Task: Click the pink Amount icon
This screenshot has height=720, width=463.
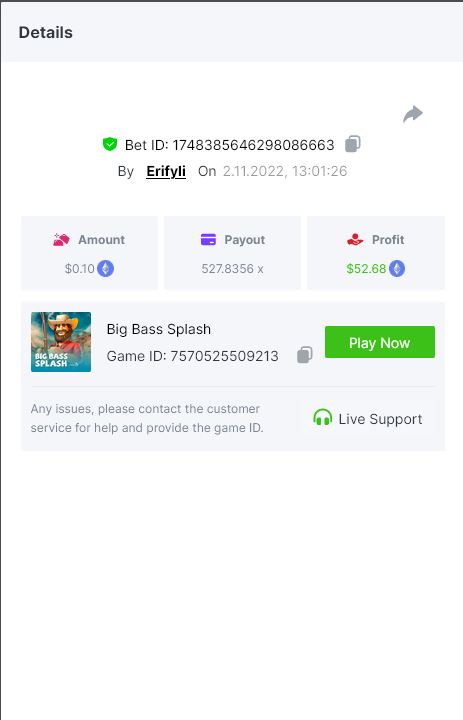Action: (61, 240)
